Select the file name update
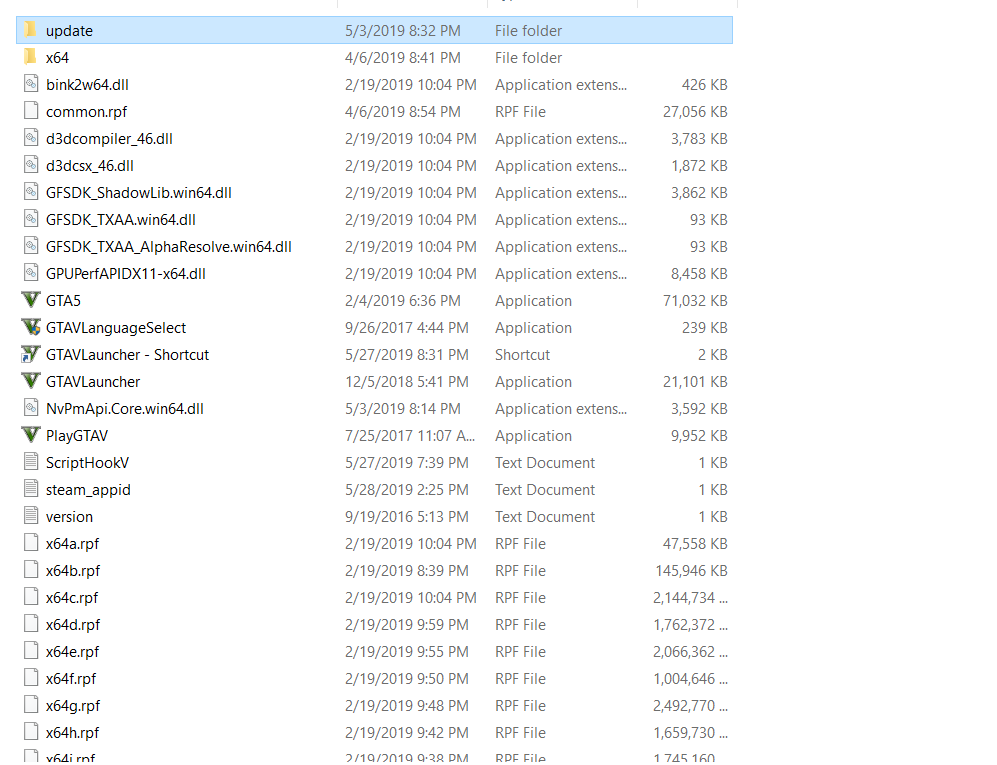This screenshot has height=765, width=997. 69,31
